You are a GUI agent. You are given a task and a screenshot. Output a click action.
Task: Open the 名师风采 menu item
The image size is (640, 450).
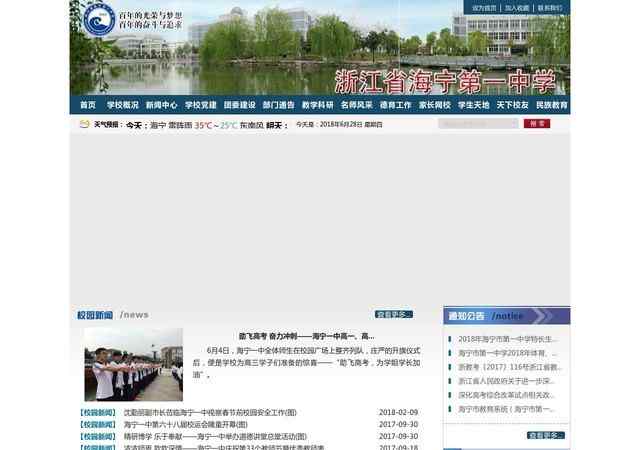pyautogui.click(x=357, y=105)
